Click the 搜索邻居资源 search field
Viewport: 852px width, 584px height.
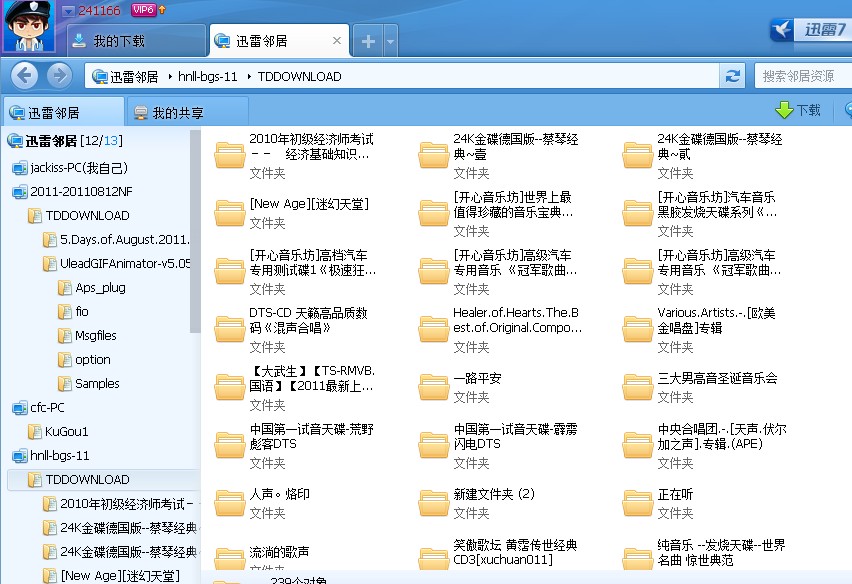tap(800, 74)
